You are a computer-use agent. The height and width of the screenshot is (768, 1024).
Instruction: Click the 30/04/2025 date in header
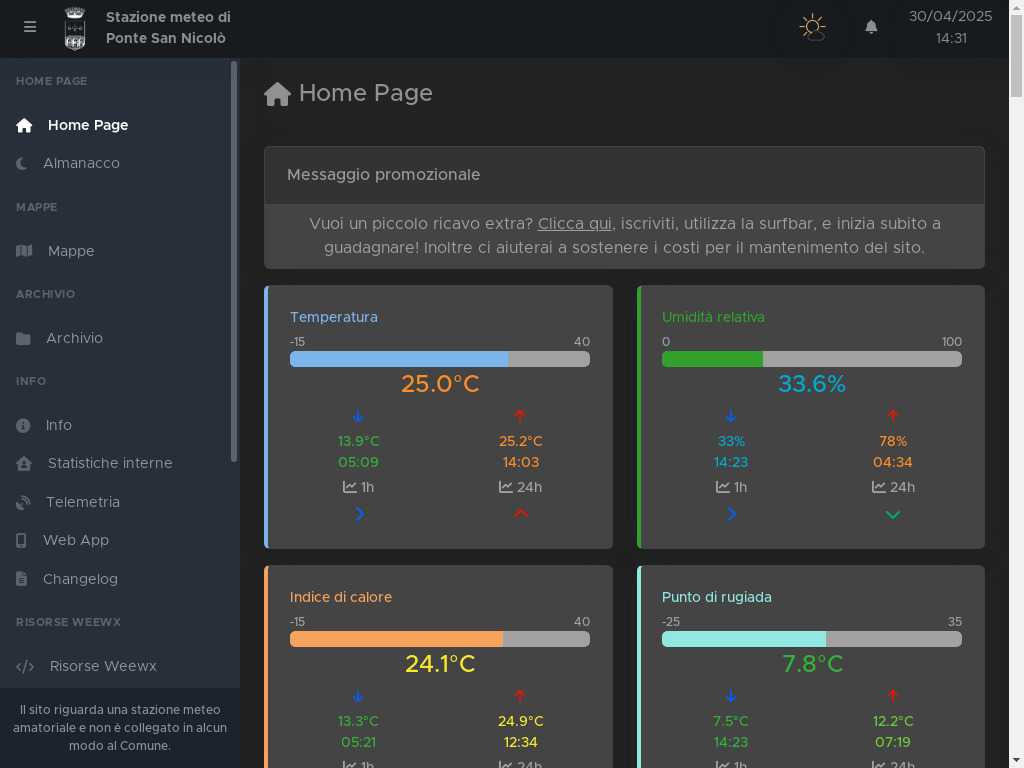pos(950,16)
